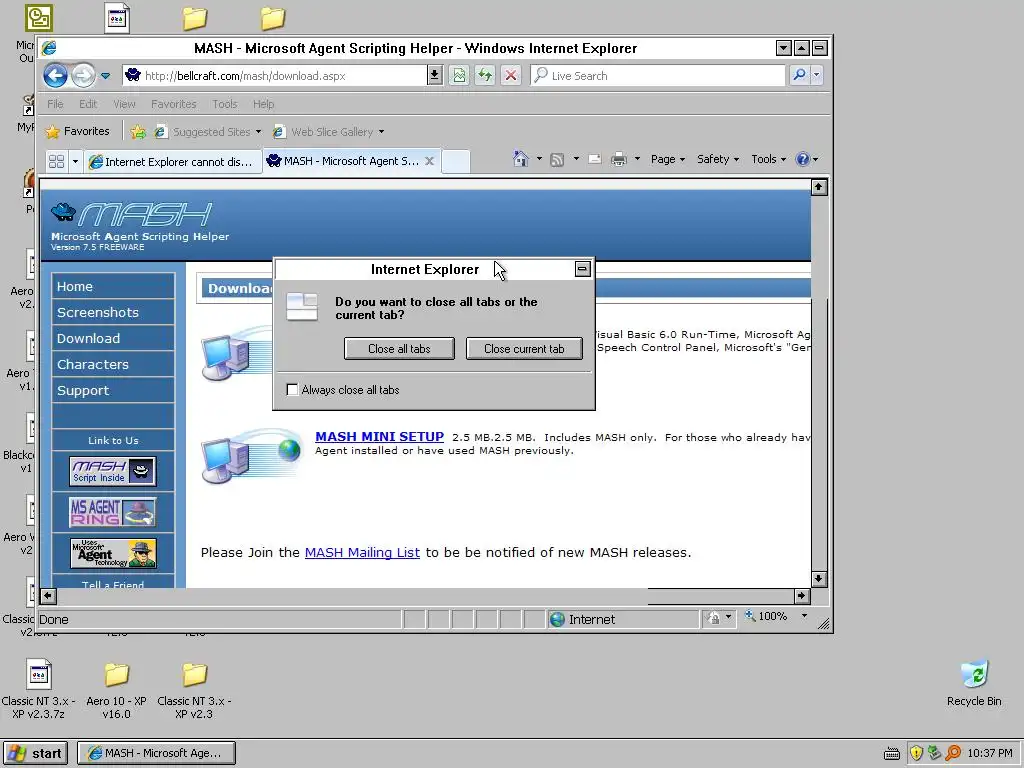Click 'Close all tabs' button
This screenshot has width=1024, height=768.
(x=399, y=349)
